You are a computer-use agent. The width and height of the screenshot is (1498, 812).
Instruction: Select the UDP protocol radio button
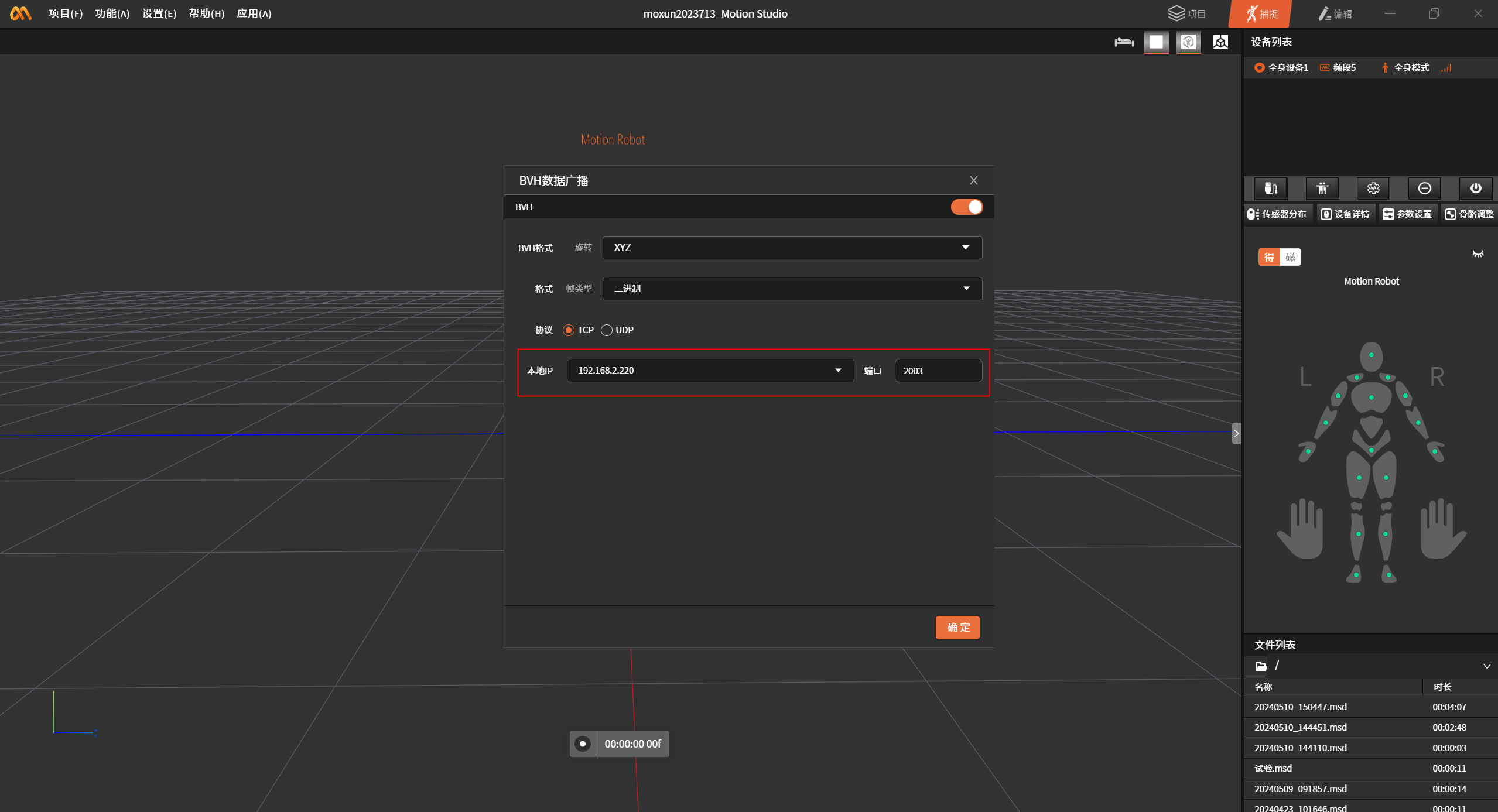(x=607, y=330)
